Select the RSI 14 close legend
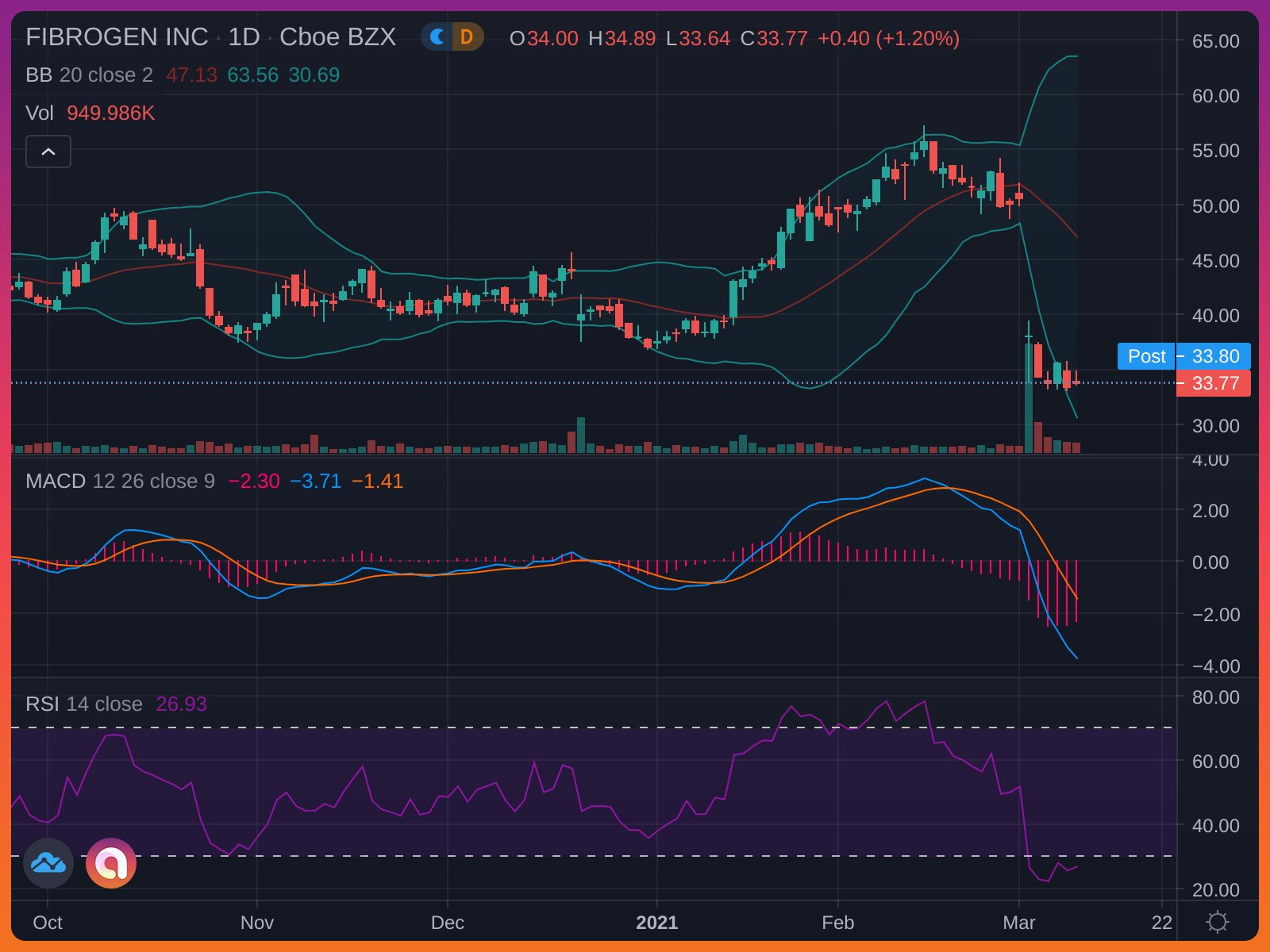 [84, 704]
